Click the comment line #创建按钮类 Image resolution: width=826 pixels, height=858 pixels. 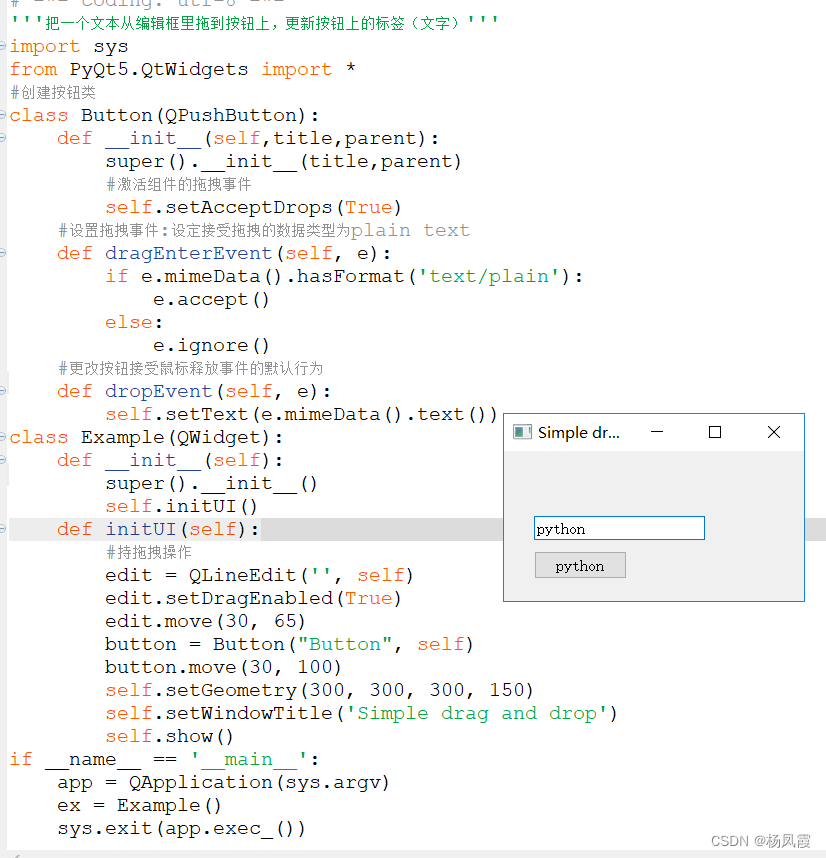52,91
